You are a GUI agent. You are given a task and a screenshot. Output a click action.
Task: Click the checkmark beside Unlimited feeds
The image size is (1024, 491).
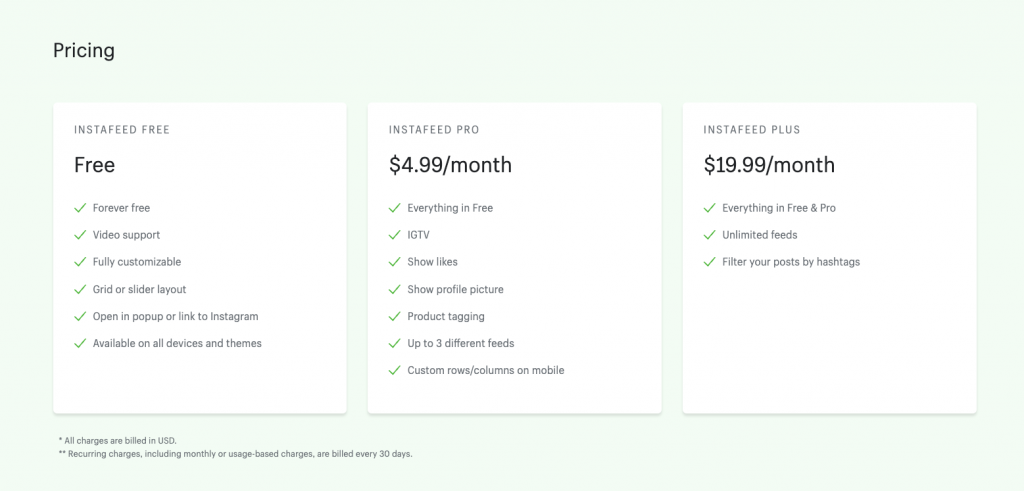710,234
